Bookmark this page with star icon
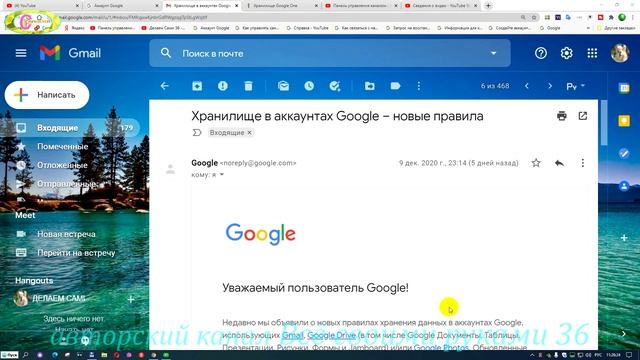640x360 pixels. 533,18
